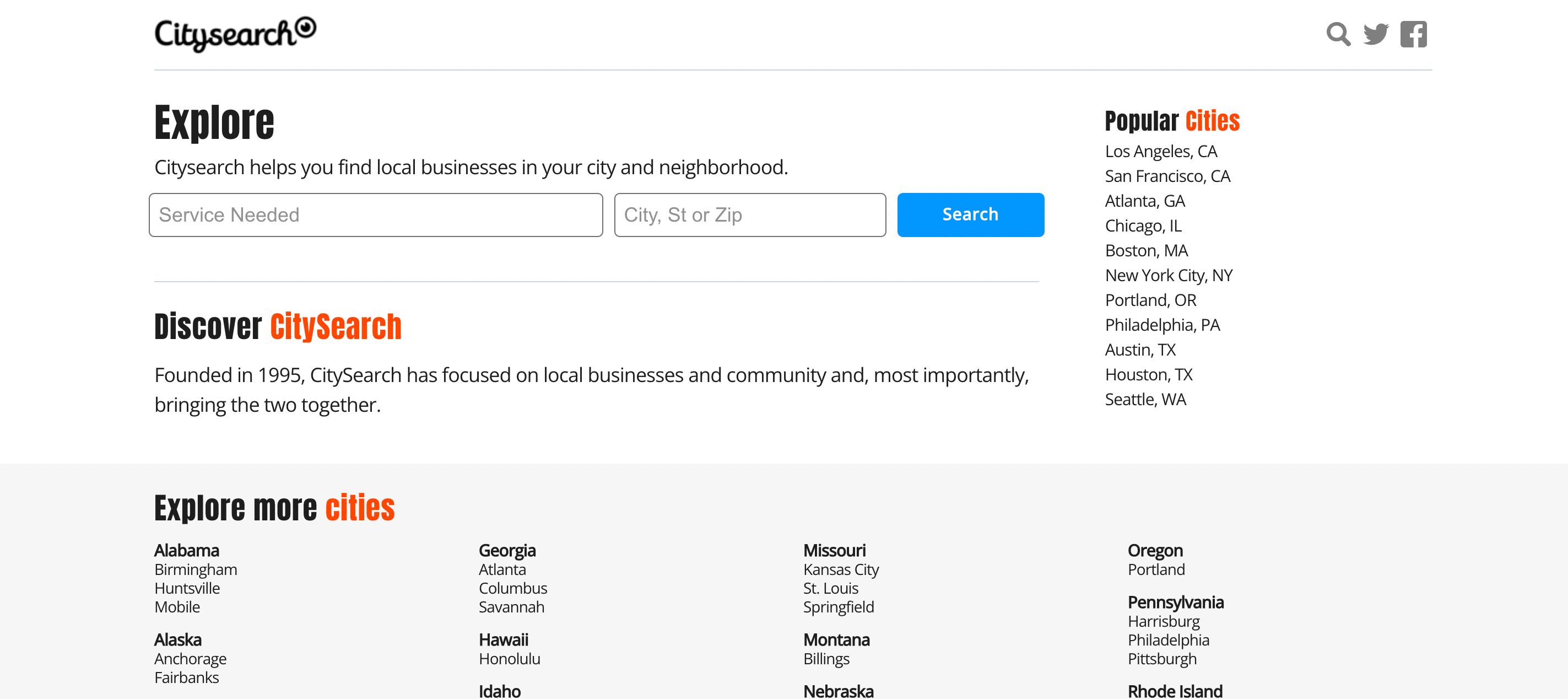1568x699 pixels.
Task: Open Birmingham under Alabama
Action: coord(196,569)
